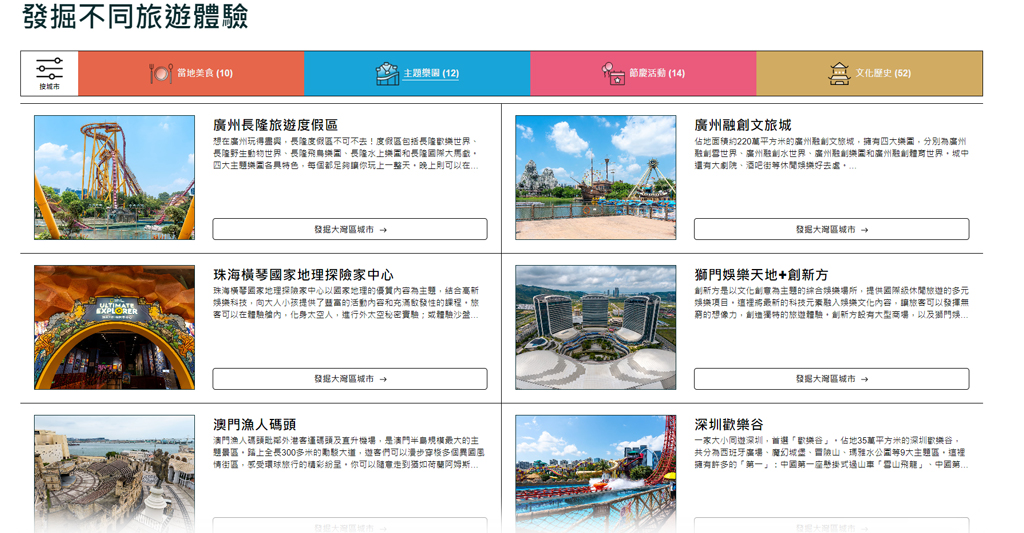Viewport: 1024px width, 533px height.
Task: Click the 深圳歡樂谷 description paragraph
Action: click(831, 453)
